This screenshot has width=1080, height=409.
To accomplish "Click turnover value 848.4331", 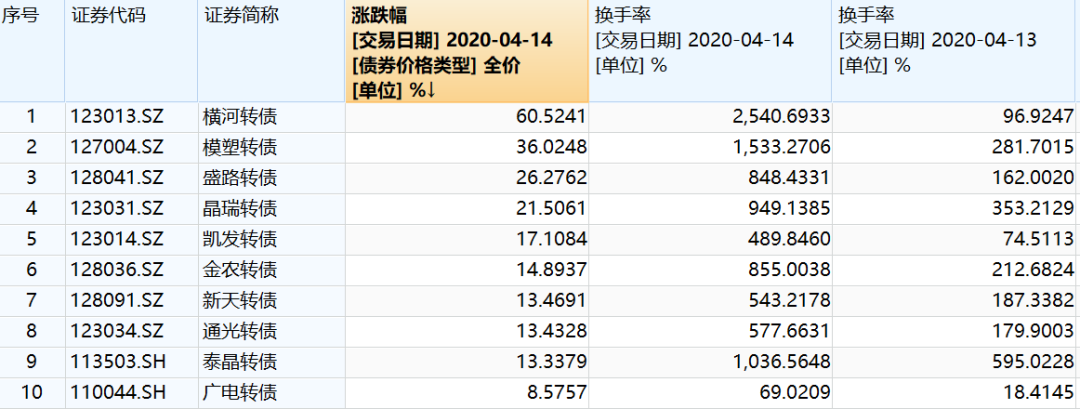I will (791, 178).
